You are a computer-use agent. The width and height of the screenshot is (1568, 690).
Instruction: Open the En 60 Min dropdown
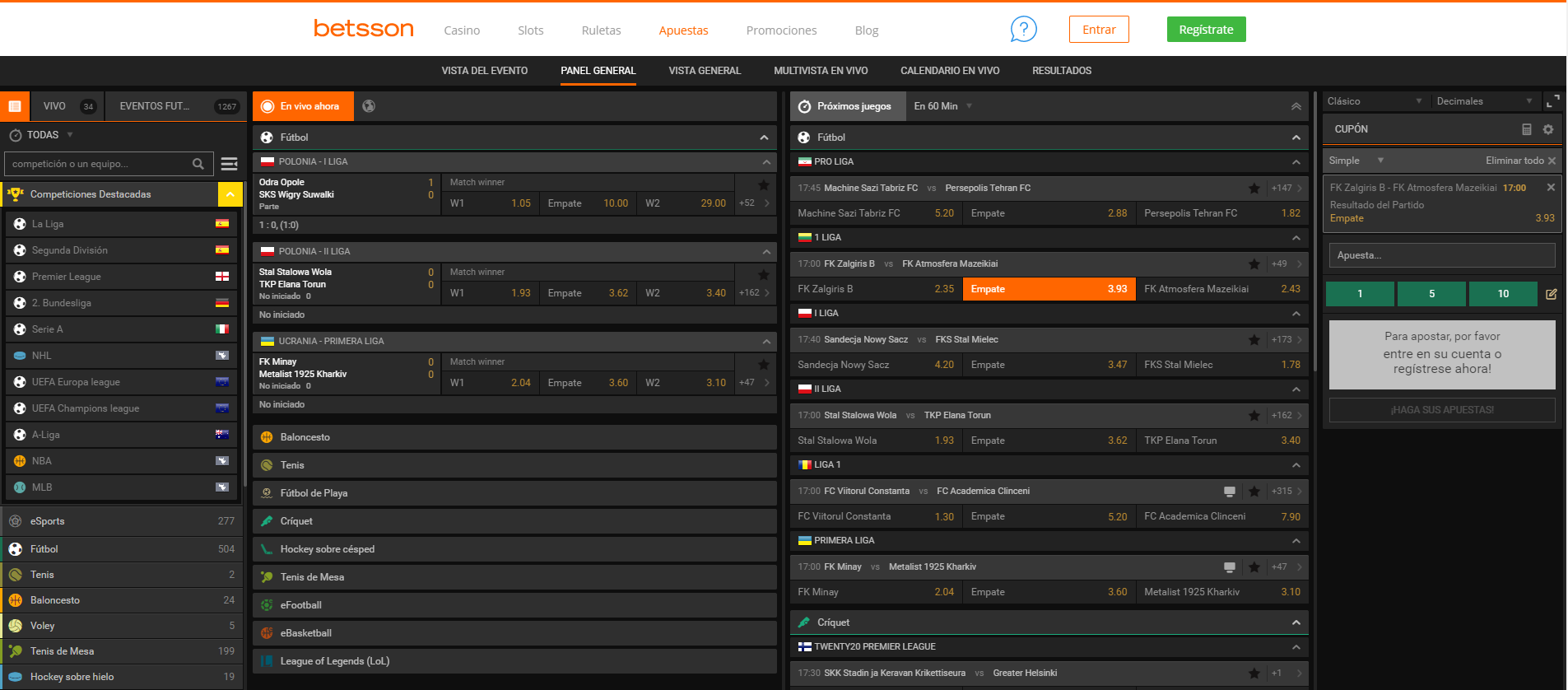coord(942,106)
